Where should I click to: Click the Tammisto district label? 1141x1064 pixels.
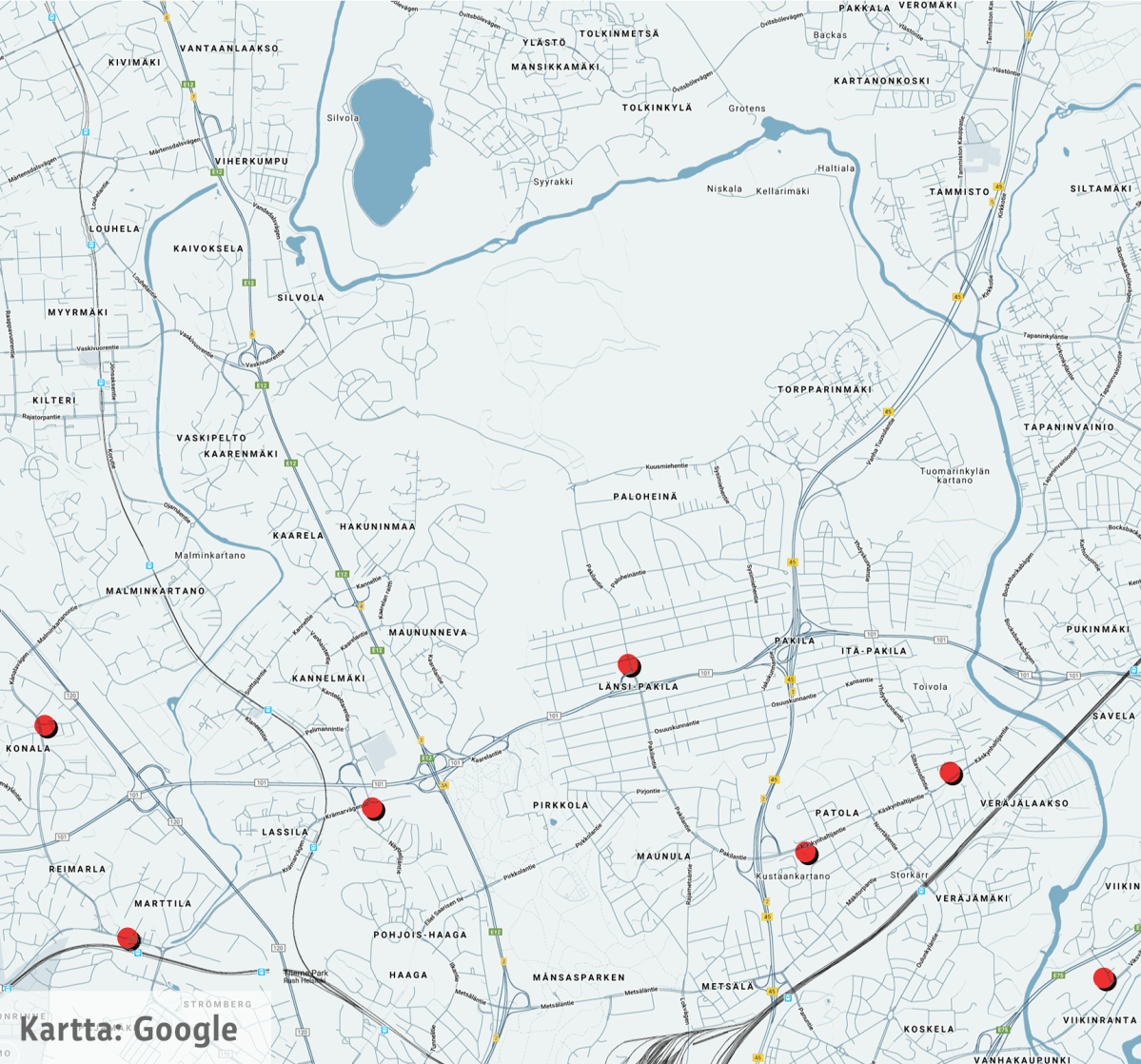(x=959, y=191)
